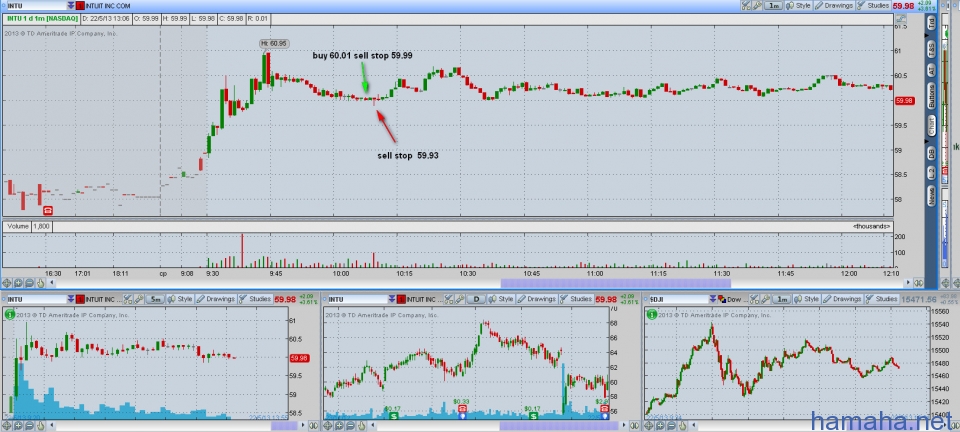Screen dimensions: 960x432
Task: Change 1m timeframe of main INTU chart
Action: [x=773, y=6]
